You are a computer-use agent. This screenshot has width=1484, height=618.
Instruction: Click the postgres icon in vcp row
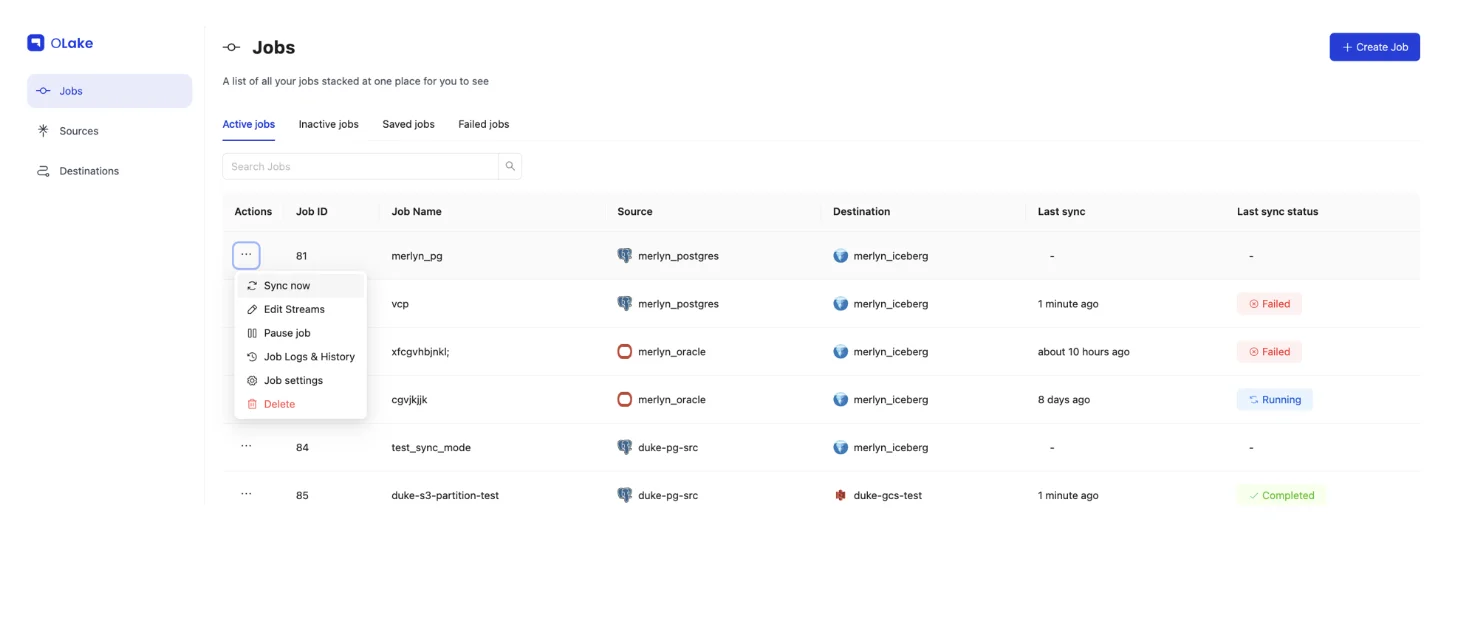[625, 304]
